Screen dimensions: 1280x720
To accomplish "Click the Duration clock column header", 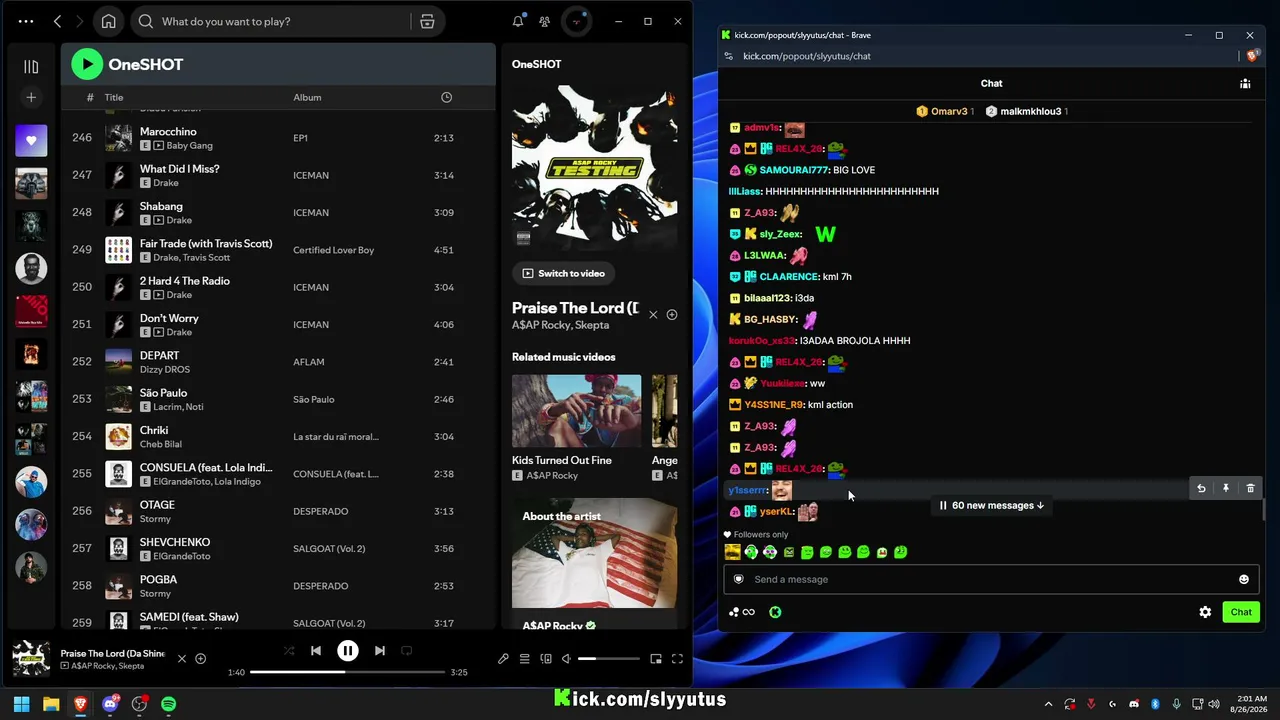I will (446, 97).
